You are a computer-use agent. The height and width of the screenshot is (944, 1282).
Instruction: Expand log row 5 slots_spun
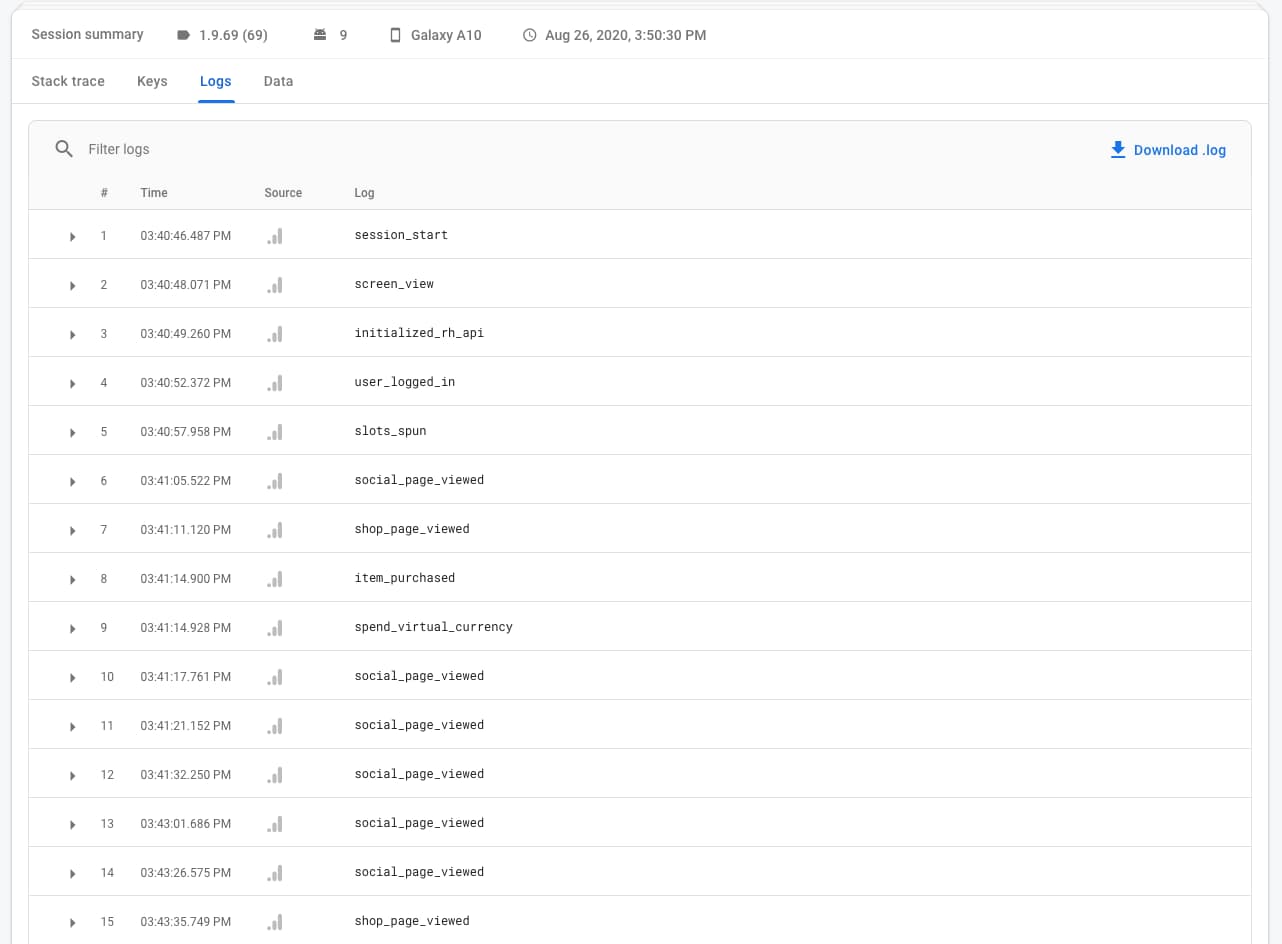72,433
